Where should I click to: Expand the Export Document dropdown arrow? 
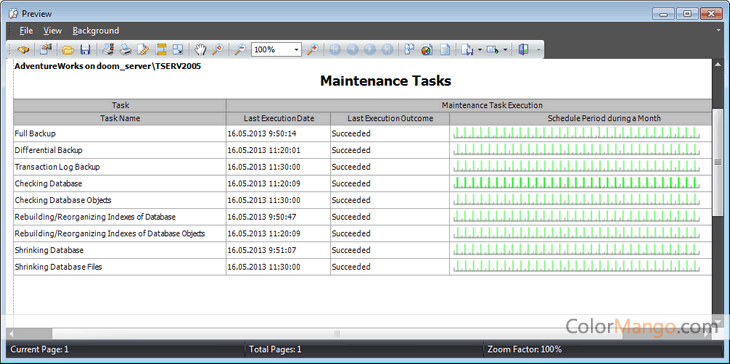(480, 49)
